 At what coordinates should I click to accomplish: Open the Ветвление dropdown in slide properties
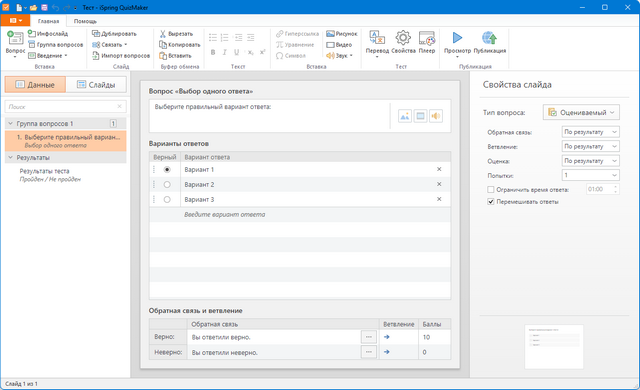[590, 146]
